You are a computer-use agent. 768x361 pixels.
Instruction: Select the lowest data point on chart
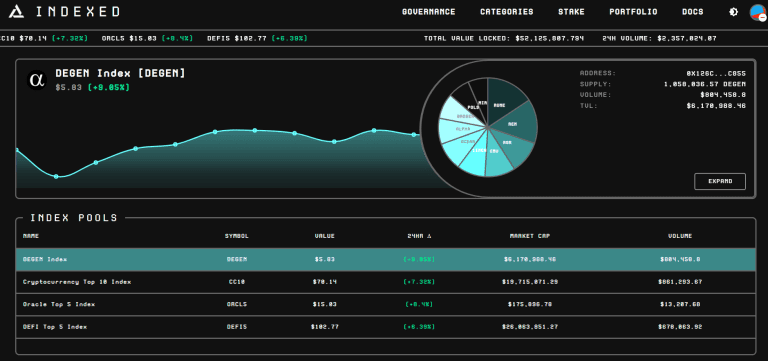56,176
